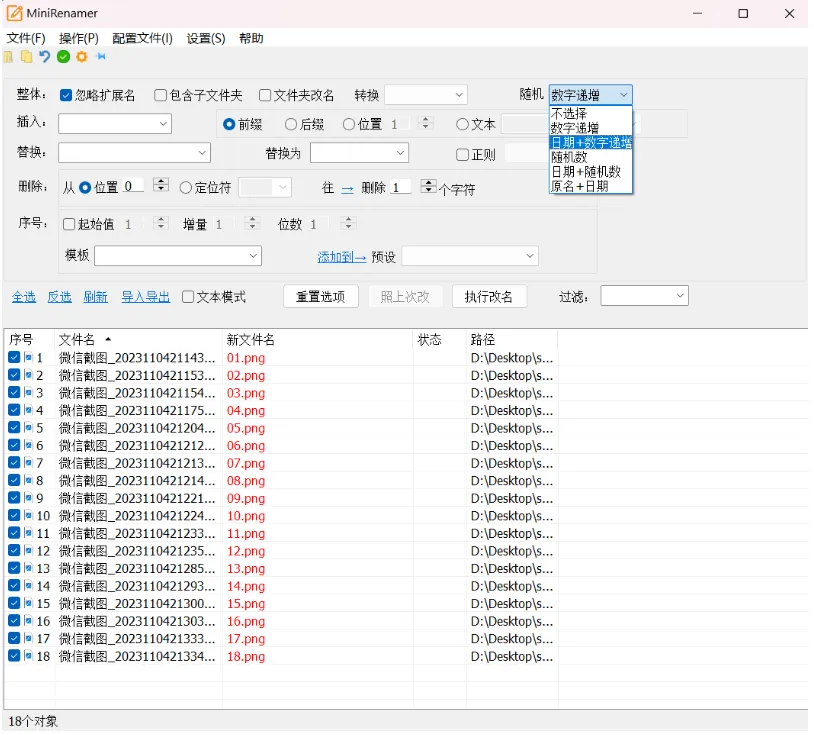Click the 路径 column header

point(512,339)
